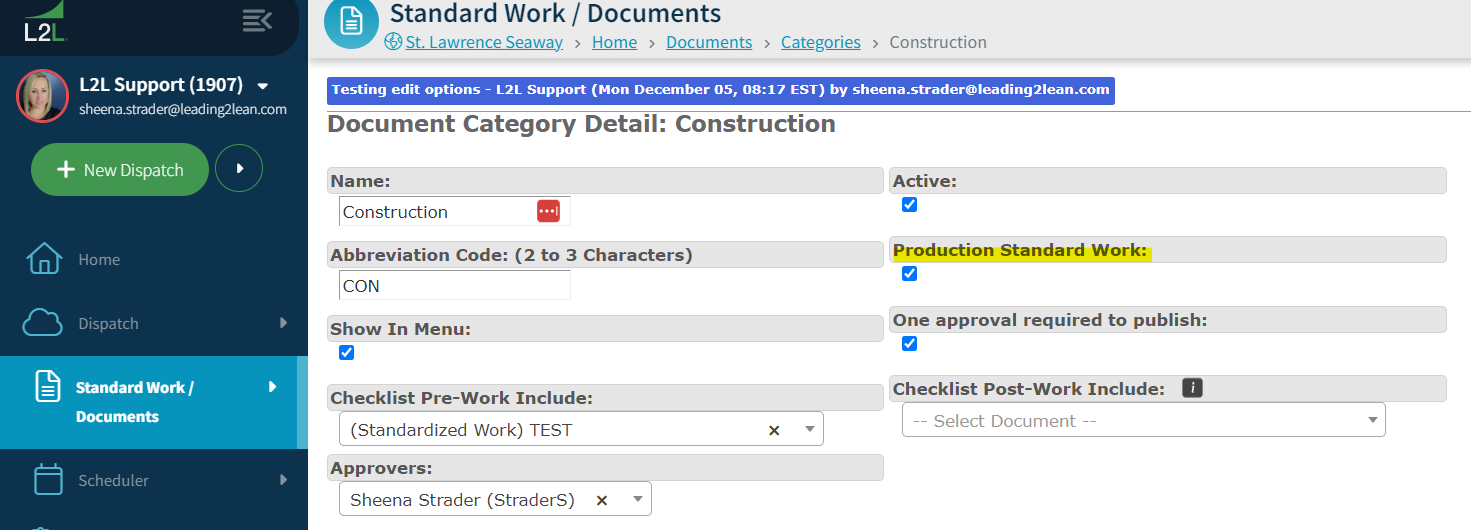Open the Checklist Post-Work Select Document dropdown
The width and height of the screenshot is (1471, 530).
pyautogui.click(x=1143, y=420)
